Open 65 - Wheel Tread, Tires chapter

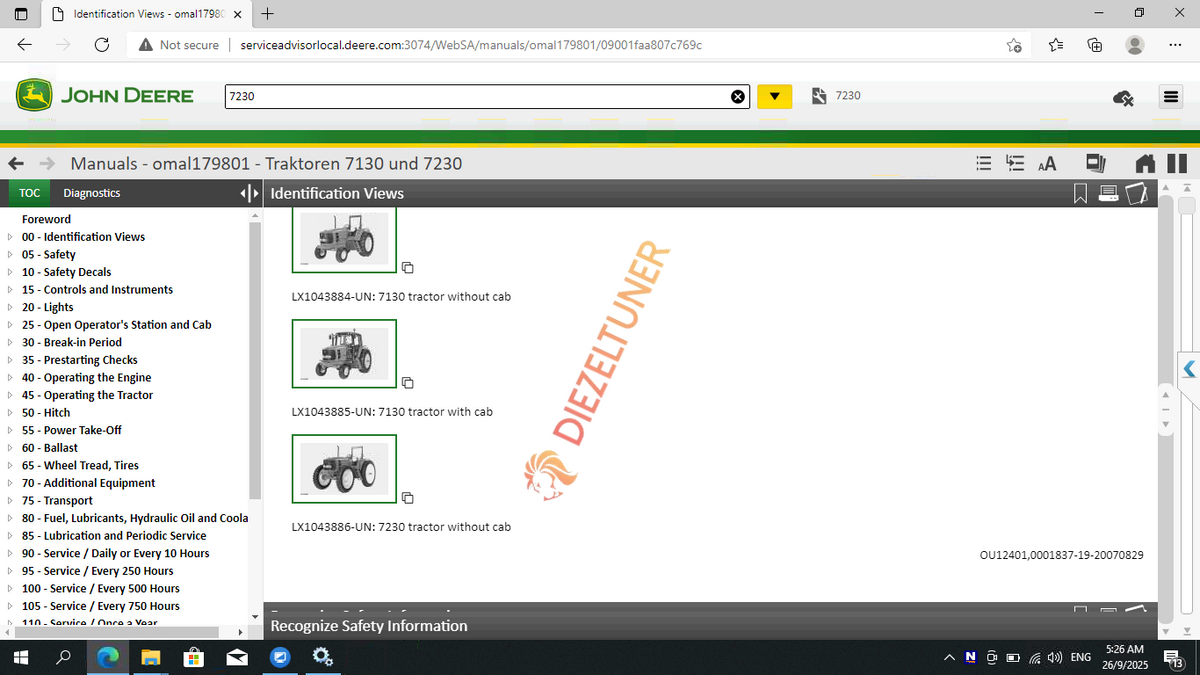(x=80, y=465)
